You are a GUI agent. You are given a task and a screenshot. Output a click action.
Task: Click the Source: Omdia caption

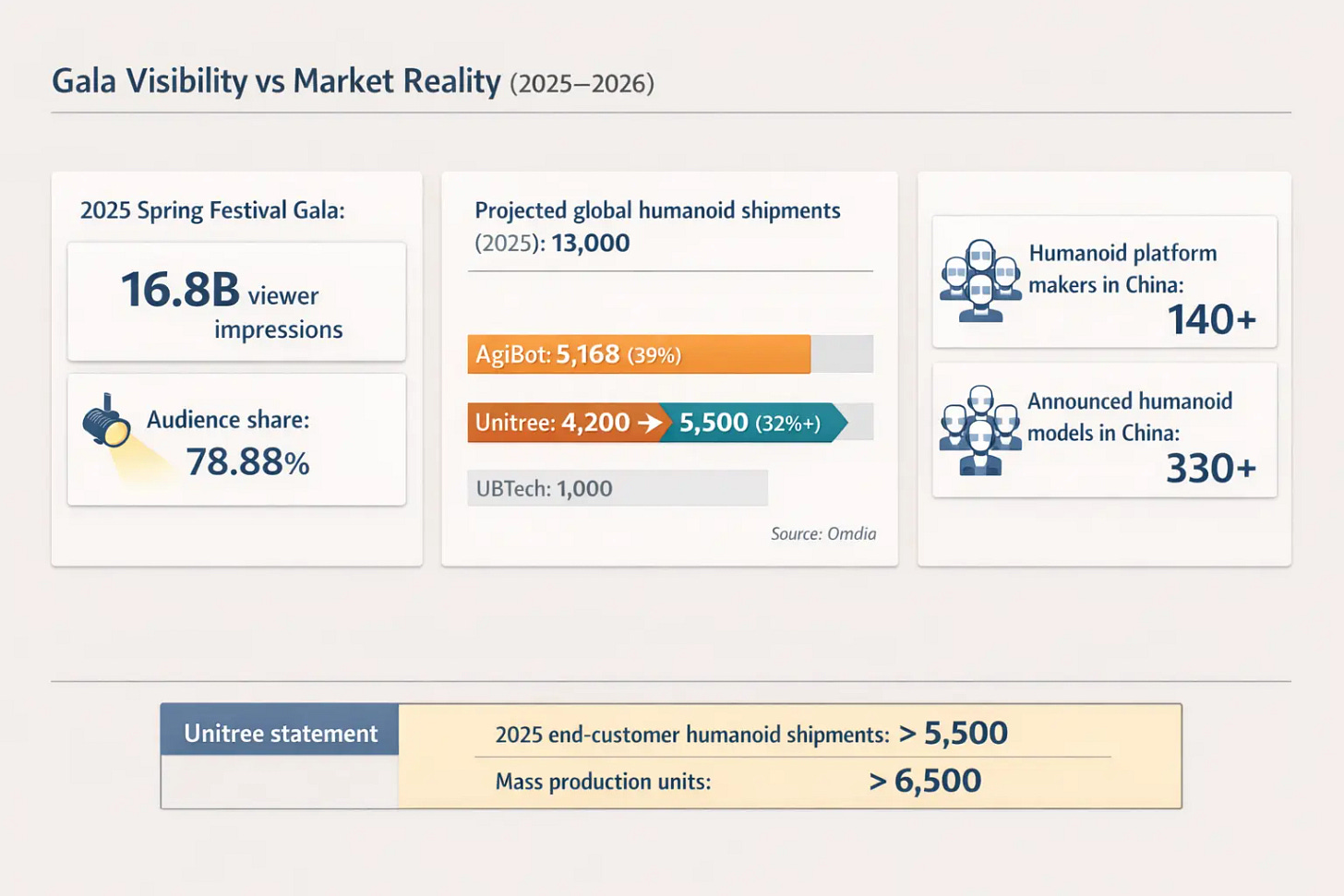click(823, 533)
